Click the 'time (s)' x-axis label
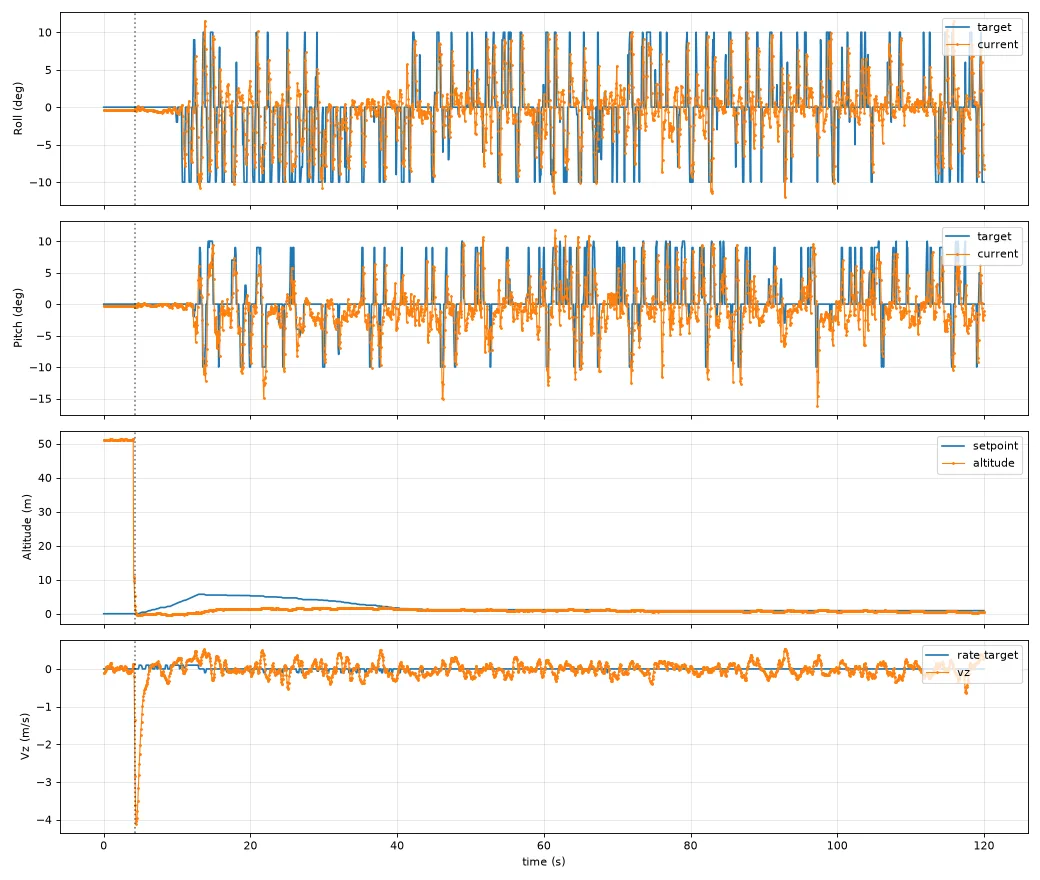 click(x=543, y=861)
